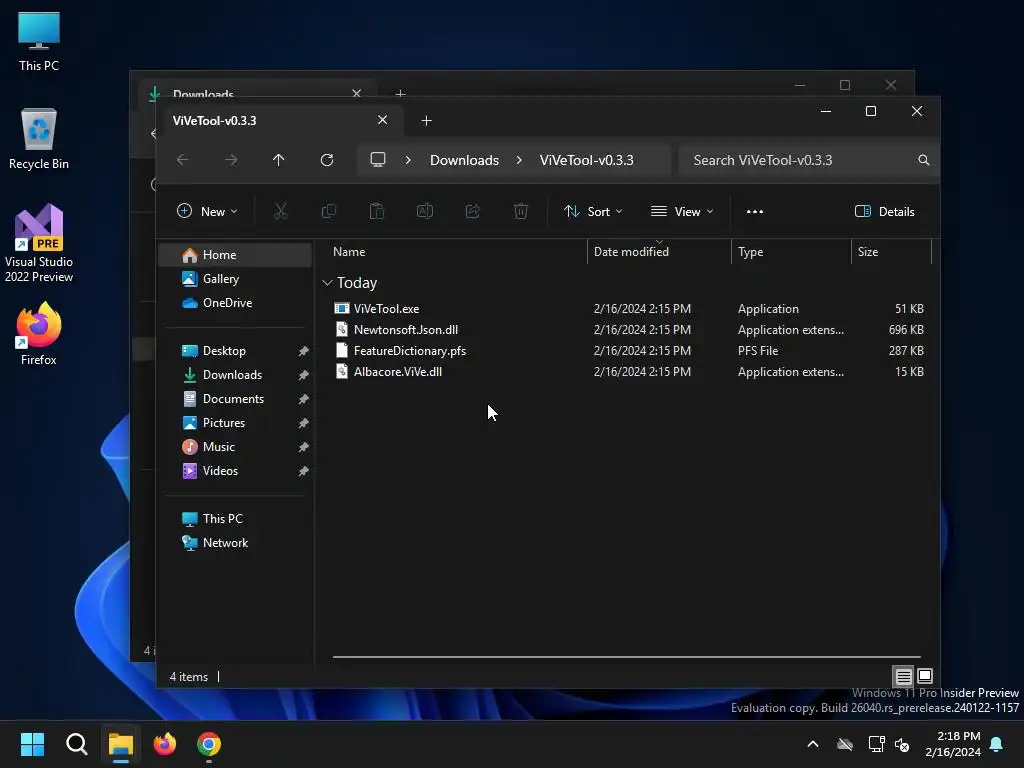Click the Paste clipboard icon
Viewport: 1024px width, 768px height.
pos(377,211)
